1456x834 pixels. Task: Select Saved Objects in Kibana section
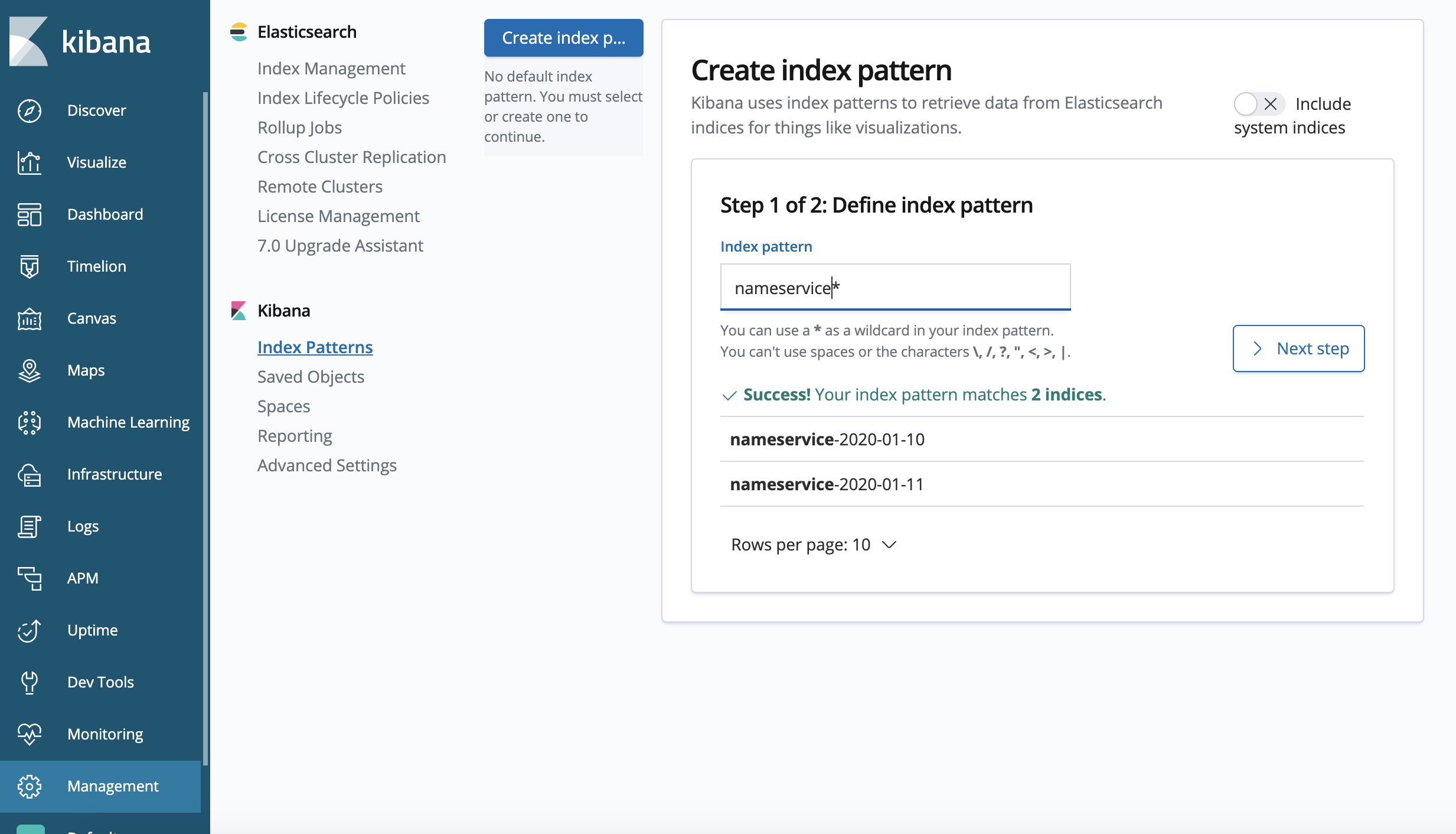[x=311, y=377]
